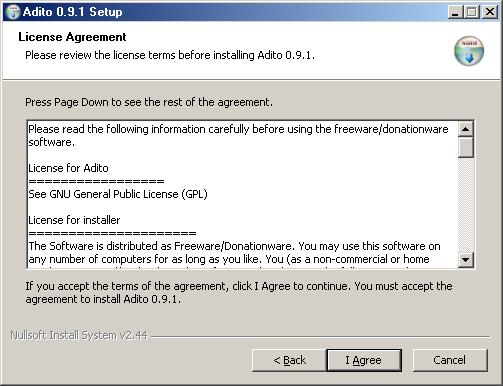Click the 'Adito 0.9.1 Setup' title bar text

(73, 12)
